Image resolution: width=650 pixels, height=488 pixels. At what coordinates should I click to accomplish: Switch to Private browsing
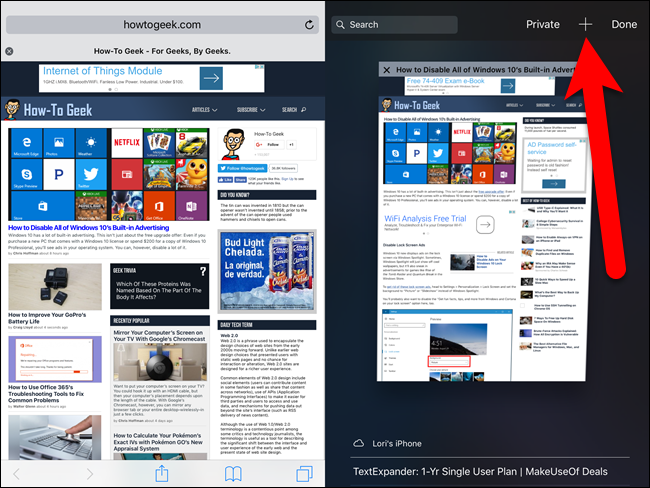[543, 24]
